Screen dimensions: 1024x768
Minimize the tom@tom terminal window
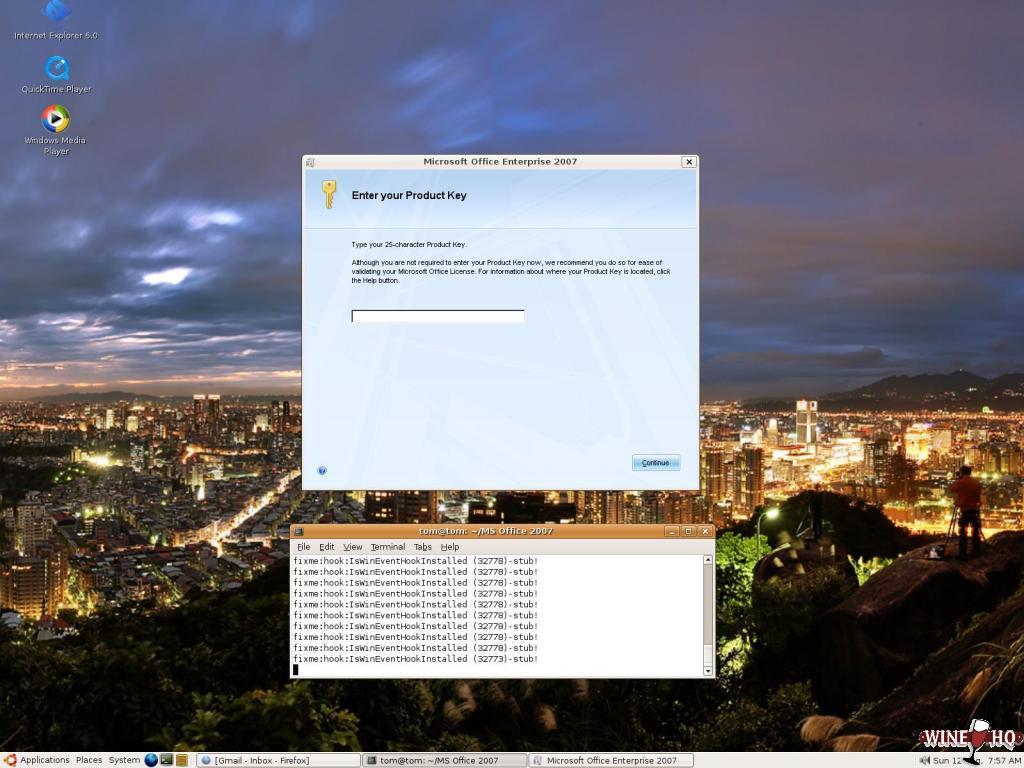[671, 531]
